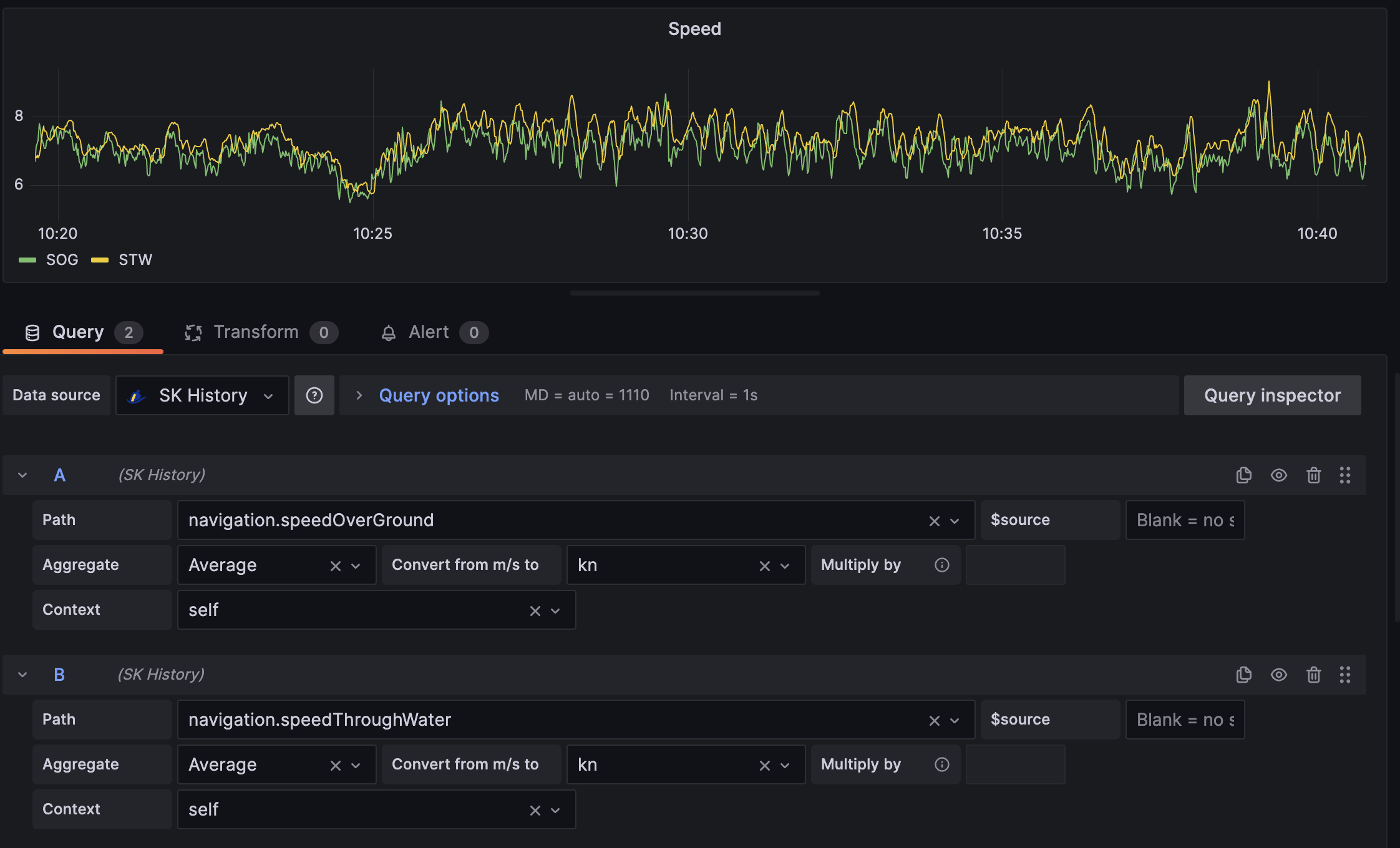Clear Average aggregate in query B

pyautogui.click(x=336, y=766)
